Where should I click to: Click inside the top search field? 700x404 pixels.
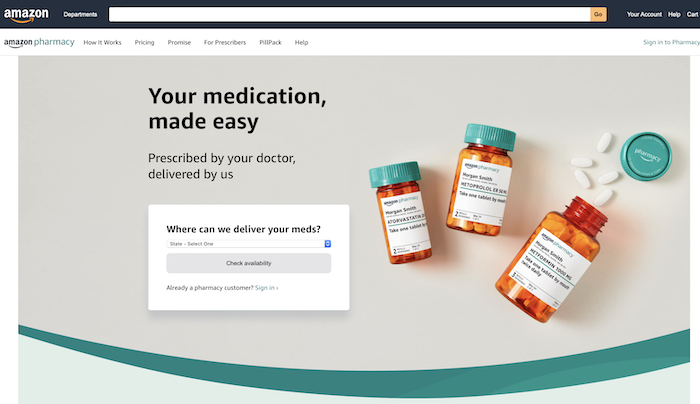point(350,14)
